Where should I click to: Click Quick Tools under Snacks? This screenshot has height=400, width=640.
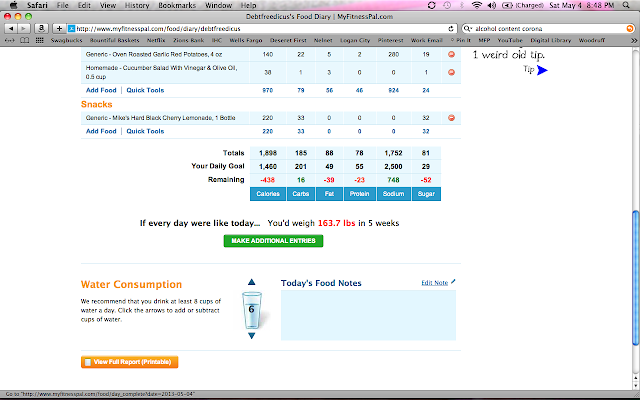point(145,131)
